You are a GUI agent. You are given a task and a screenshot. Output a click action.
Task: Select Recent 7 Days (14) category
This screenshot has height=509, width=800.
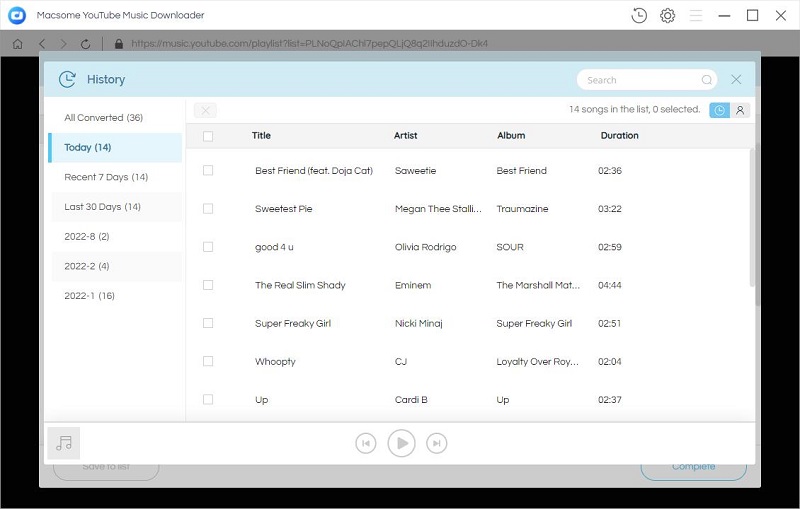pos(116,177)
